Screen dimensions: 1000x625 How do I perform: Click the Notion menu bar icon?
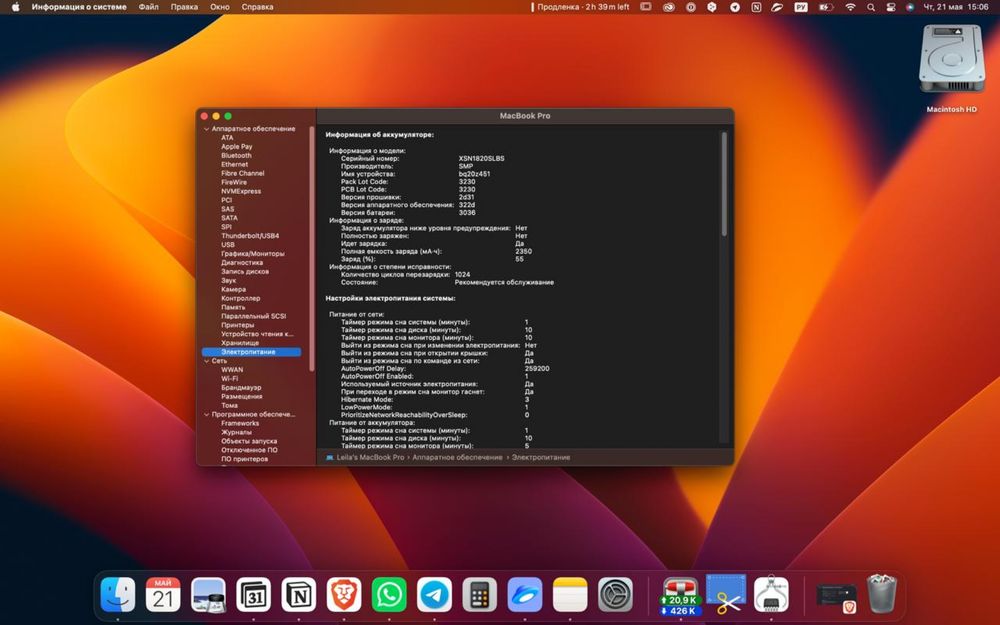[756, 7]
